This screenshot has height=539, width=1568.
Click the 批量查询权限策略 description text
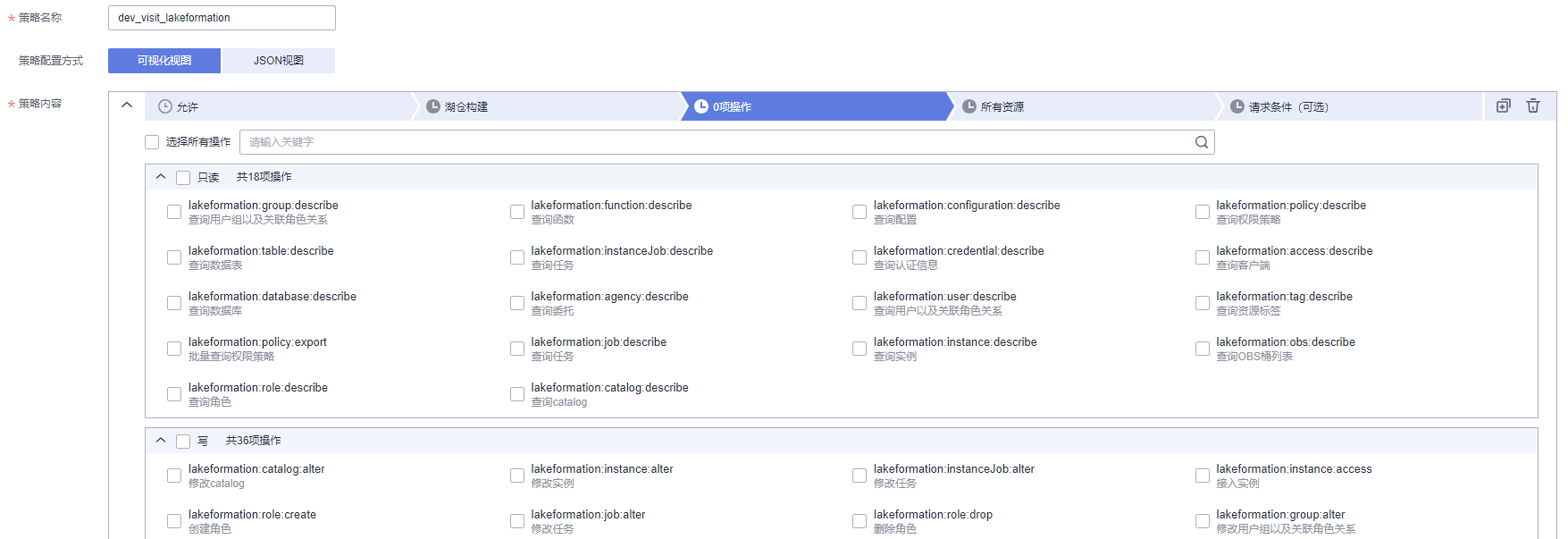(231, 357)
